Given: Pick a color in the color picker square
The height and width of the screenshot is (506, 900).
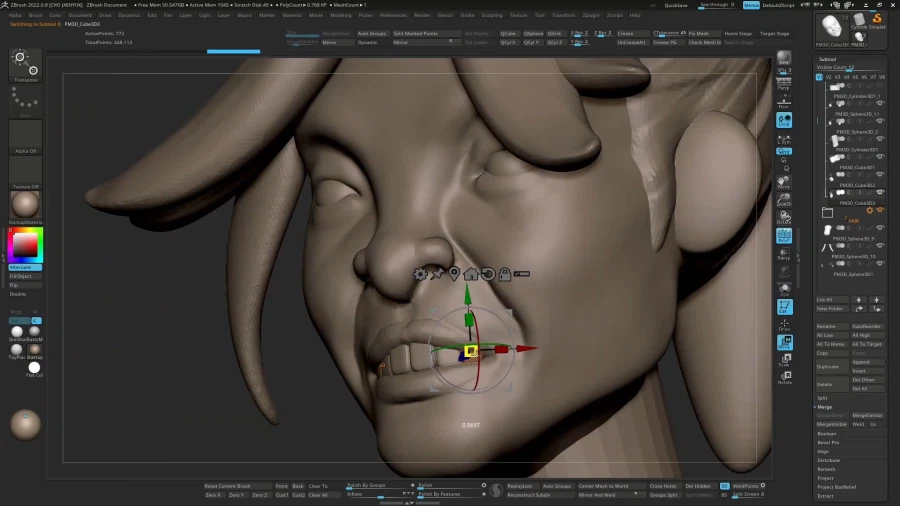Looking at the screenshot, I should 24,245.
